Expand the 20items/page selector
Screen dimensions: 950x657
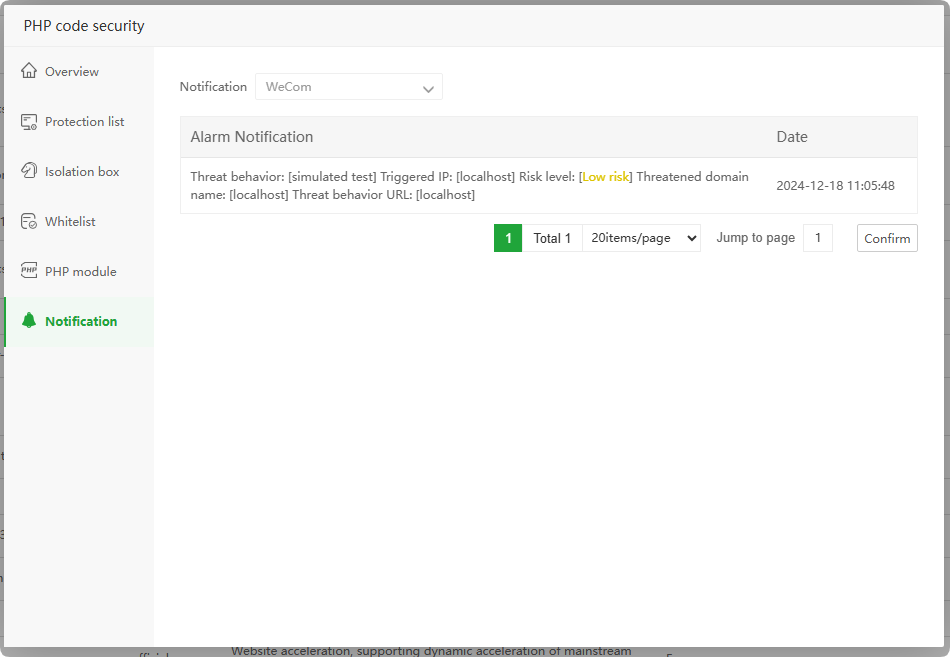pos(641,238)
